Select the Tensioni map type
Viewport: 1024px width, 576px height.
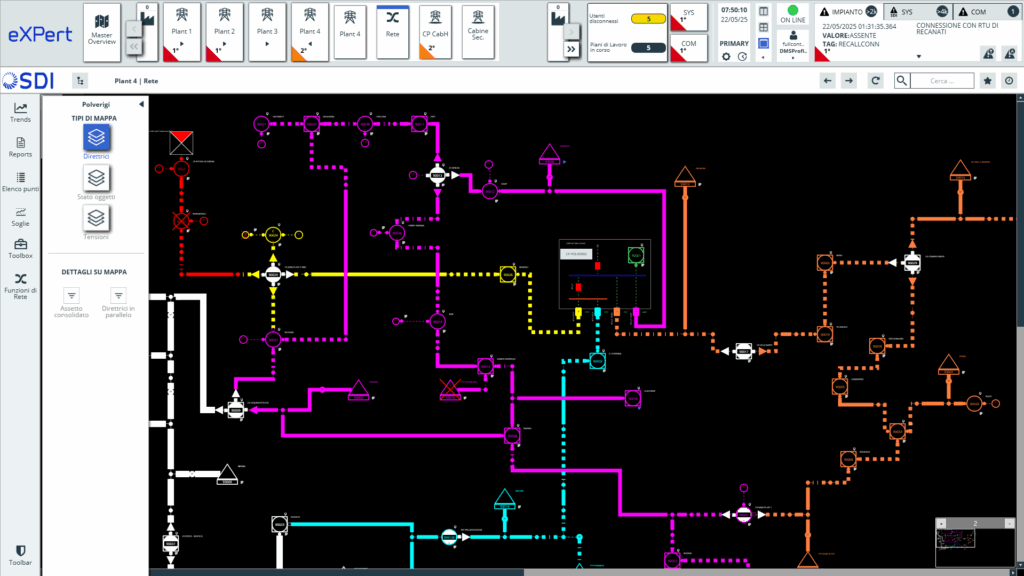pos(96,218)
